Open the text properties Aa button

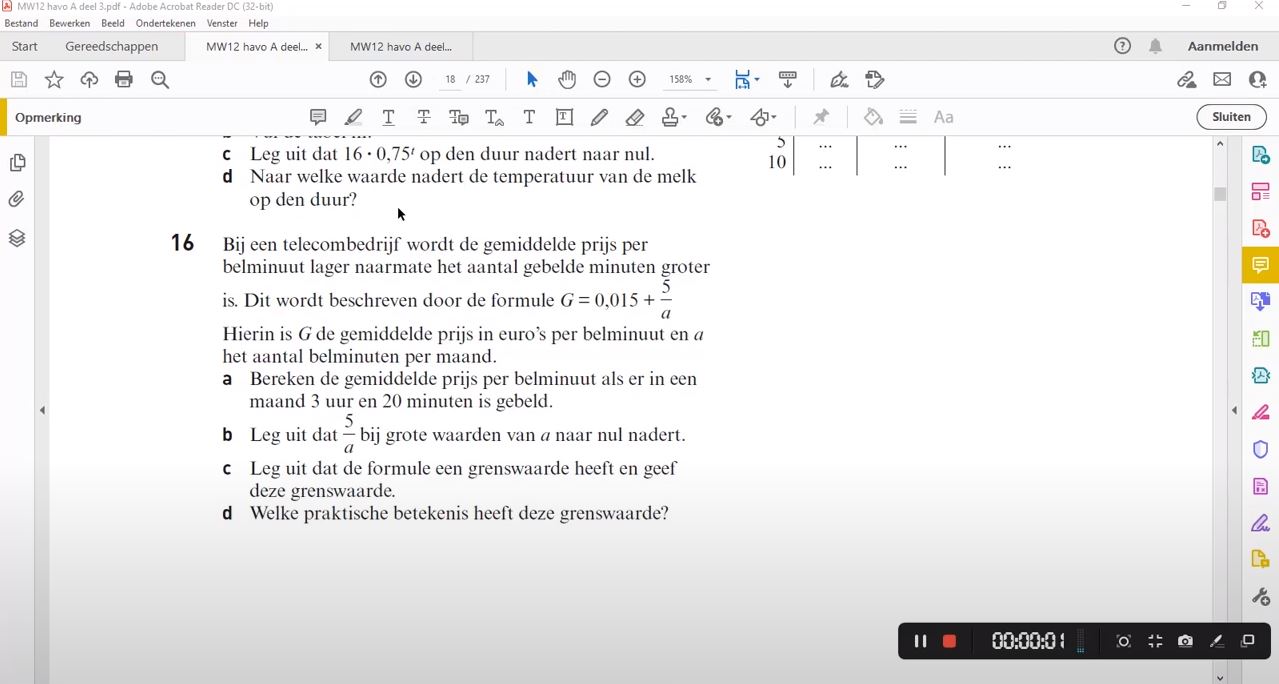tap(943, 117)
